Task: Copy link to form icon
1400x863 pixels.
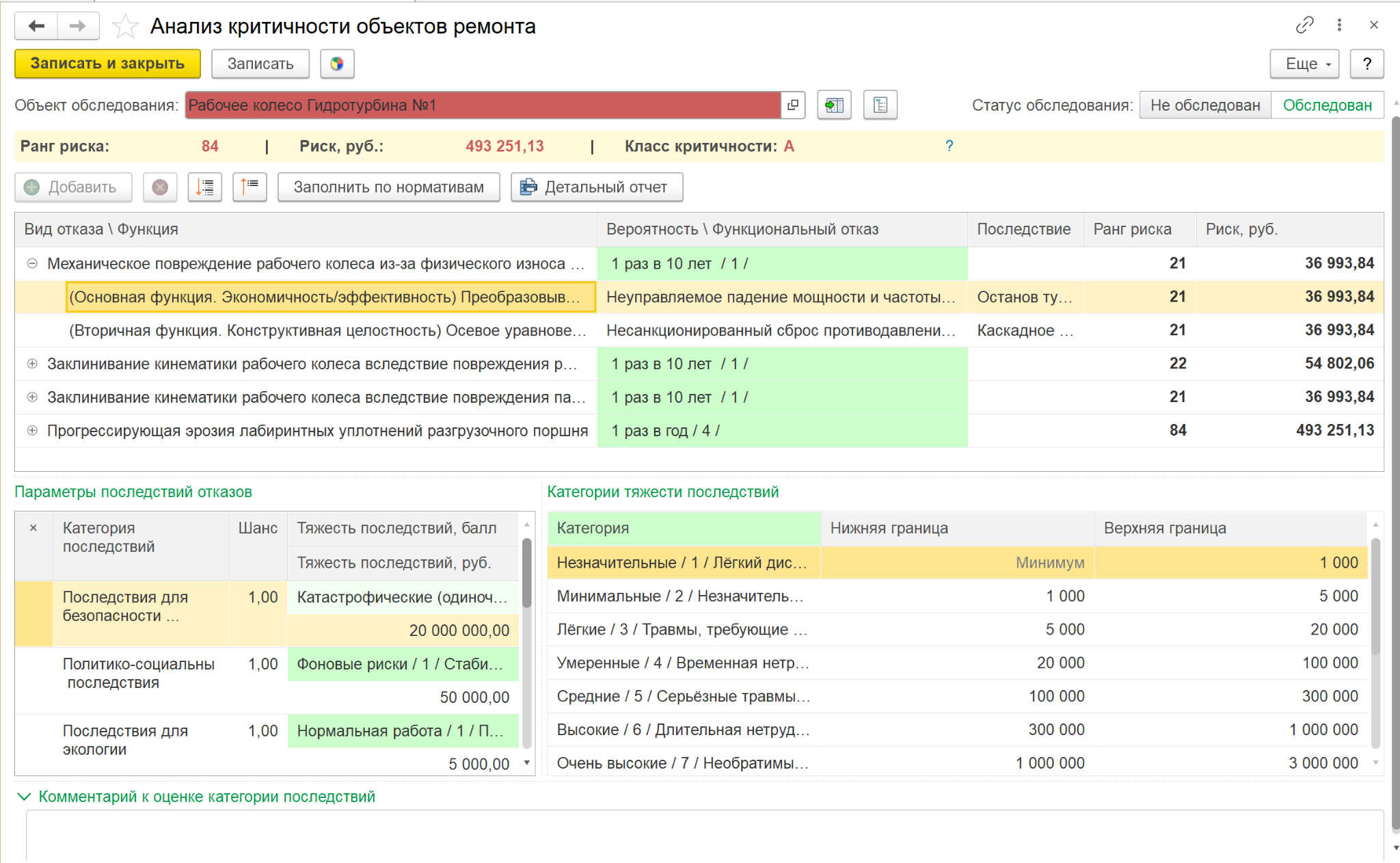Action: (x=1304, y=25)
